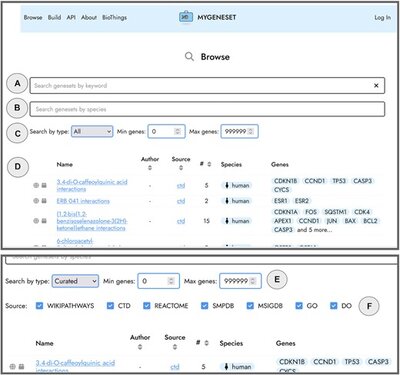Sort by Source in the upper panel table
Screen dimensions: 400x375
tap(181, 168)
